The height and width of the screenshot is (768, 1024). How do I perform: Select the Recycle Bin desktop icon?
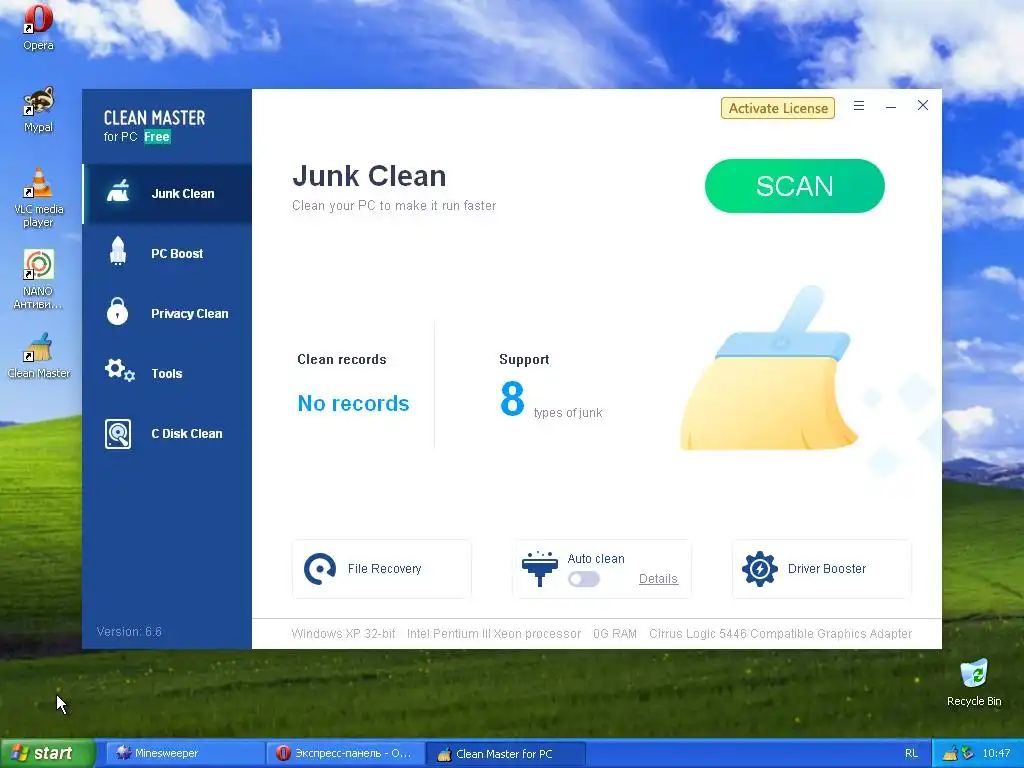(x=974, y=683)
